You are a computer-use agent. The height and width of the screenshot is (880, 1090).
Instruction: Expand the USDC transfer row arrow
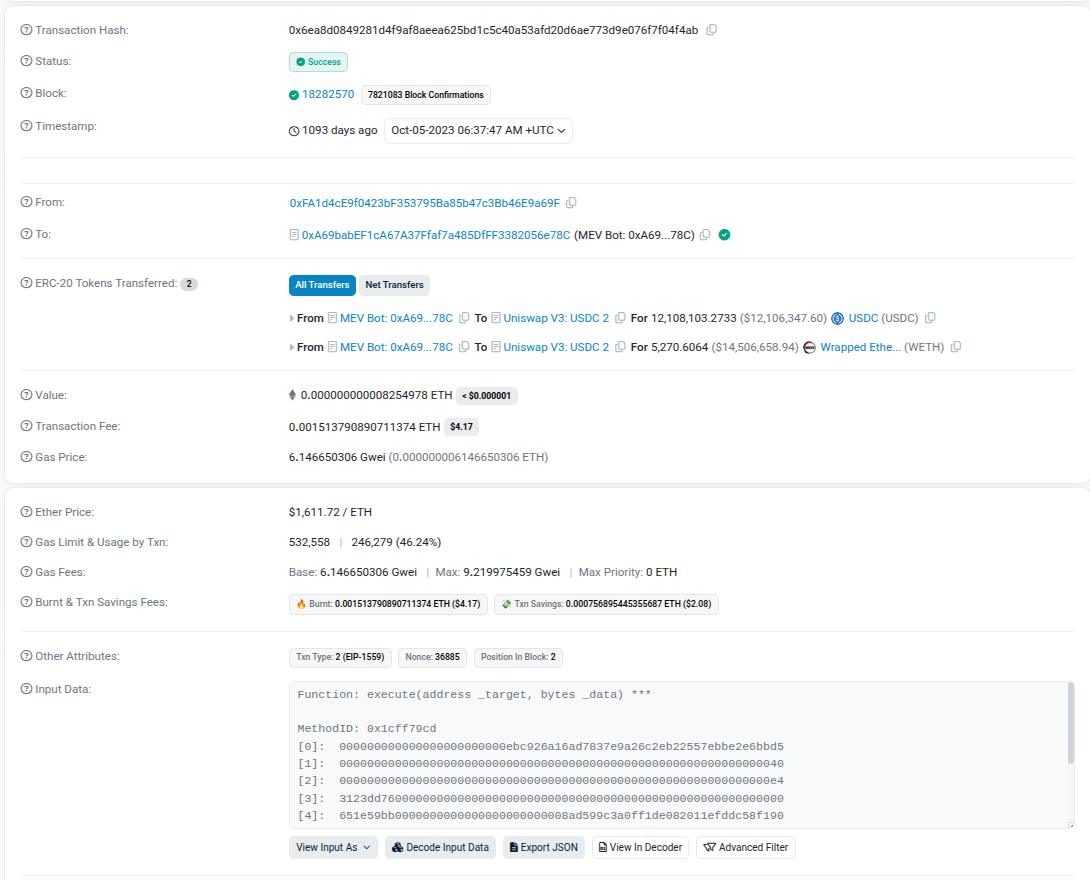291,318
